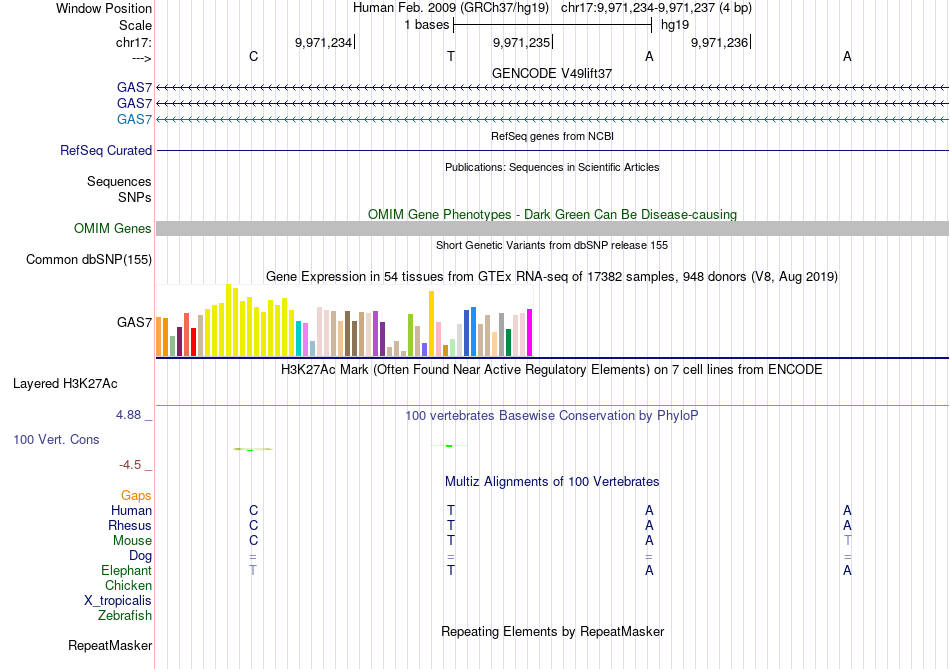Select the Elephant alignment row label
The image size is (950, 669).
click(x=127, y=571)
